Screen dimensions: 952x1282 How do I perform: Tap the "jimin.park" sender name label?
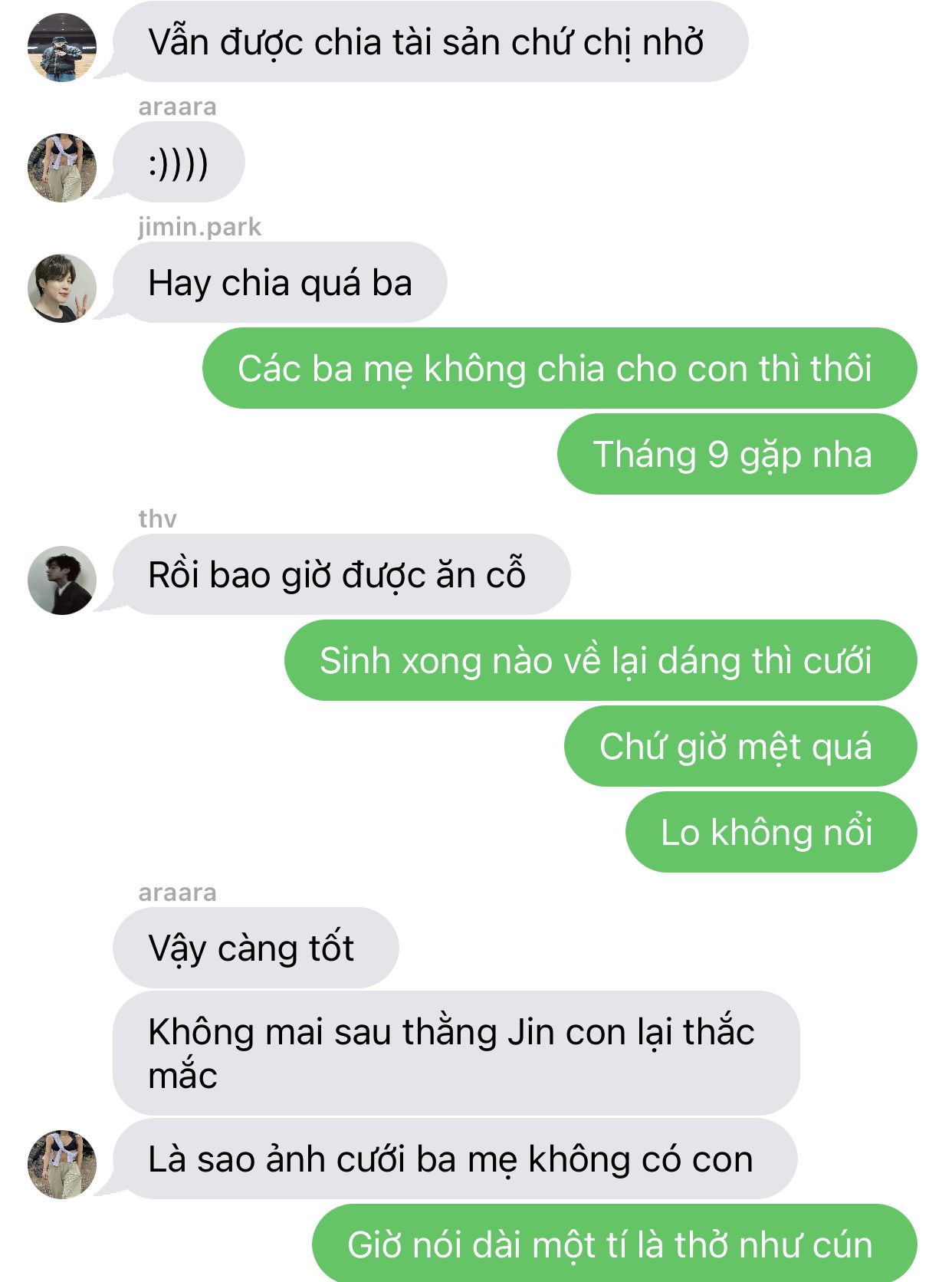199,227
